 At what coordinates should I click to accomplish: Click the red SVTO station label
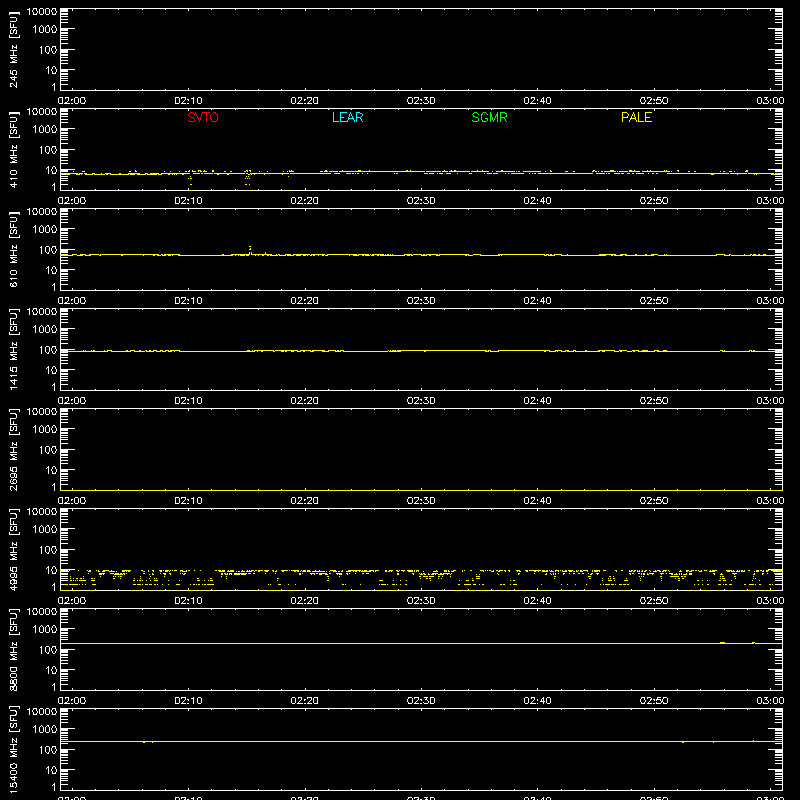[x=203, y=117]
